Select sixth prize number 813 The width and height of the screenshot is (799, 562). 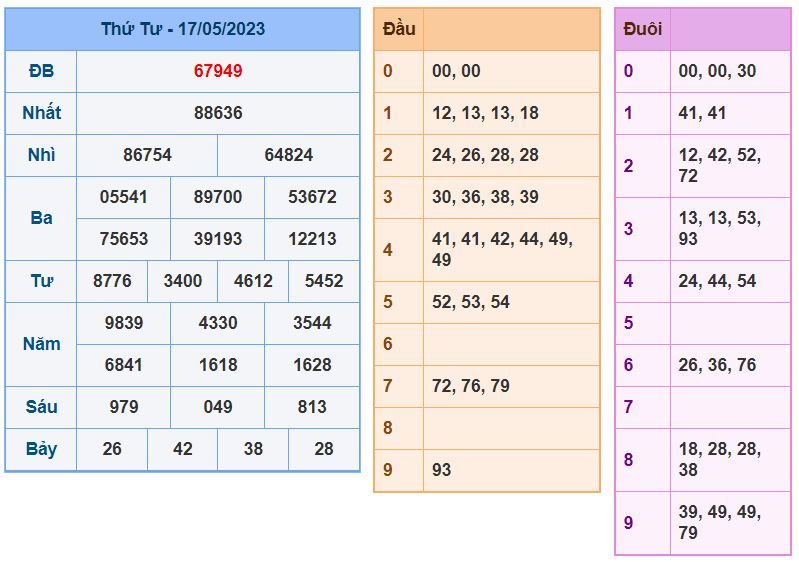(312, 407)
